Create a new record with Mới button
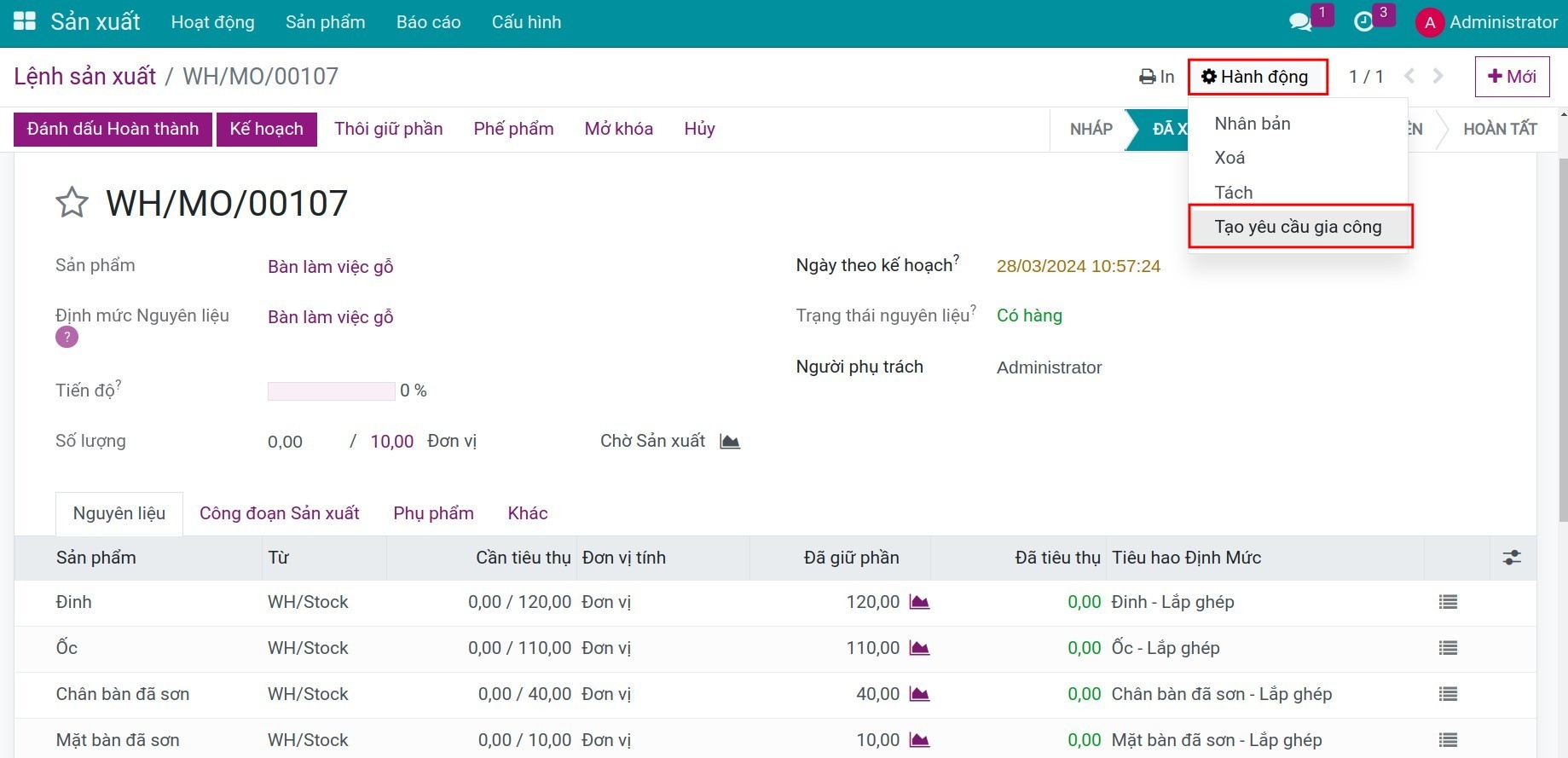The width and height of the screenshot is (1568, 758). pyautogui.click(x=1513, y=77)
